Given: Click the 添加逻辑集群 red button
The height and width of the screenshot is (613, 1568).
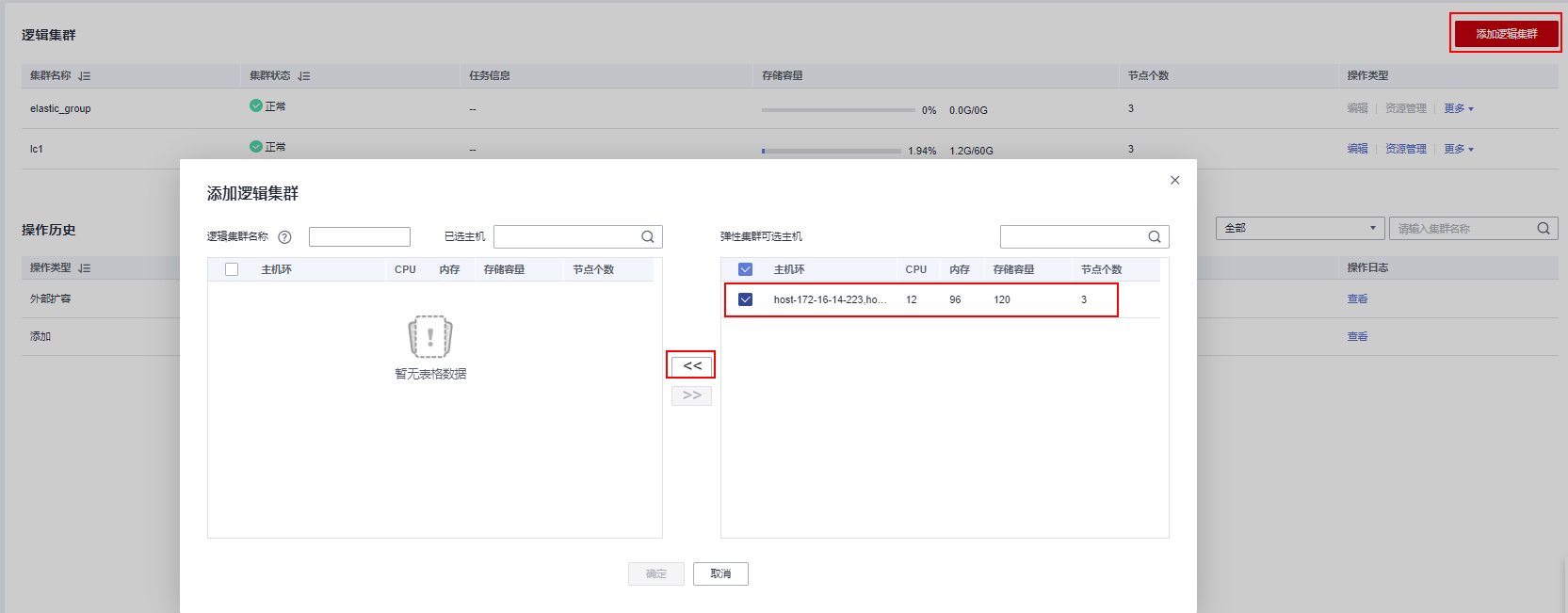Looking at the screenshot, I should tap(1506, 34).
